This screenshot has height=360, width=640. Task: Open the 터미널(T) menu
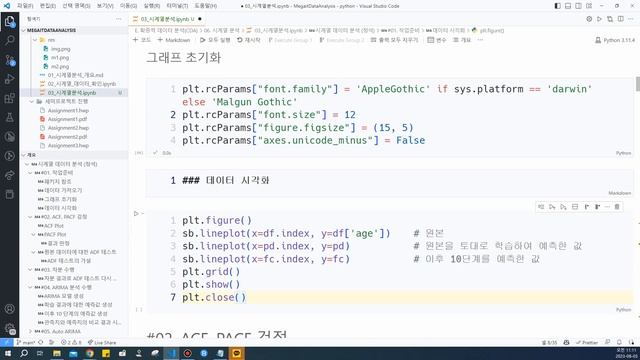177,6
